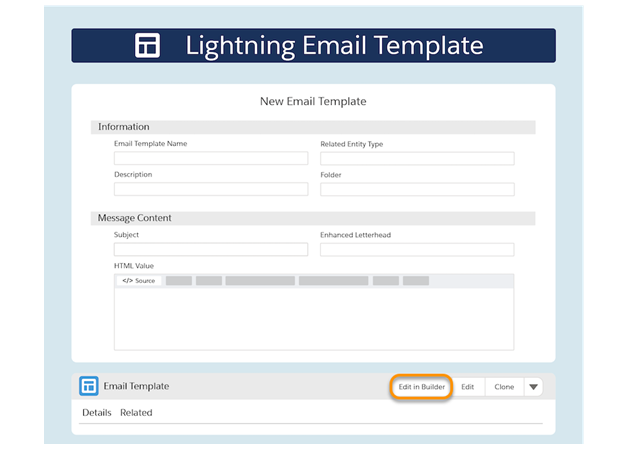Clone the email template
This screenshot has width=642, height=460.
point(504,386)
